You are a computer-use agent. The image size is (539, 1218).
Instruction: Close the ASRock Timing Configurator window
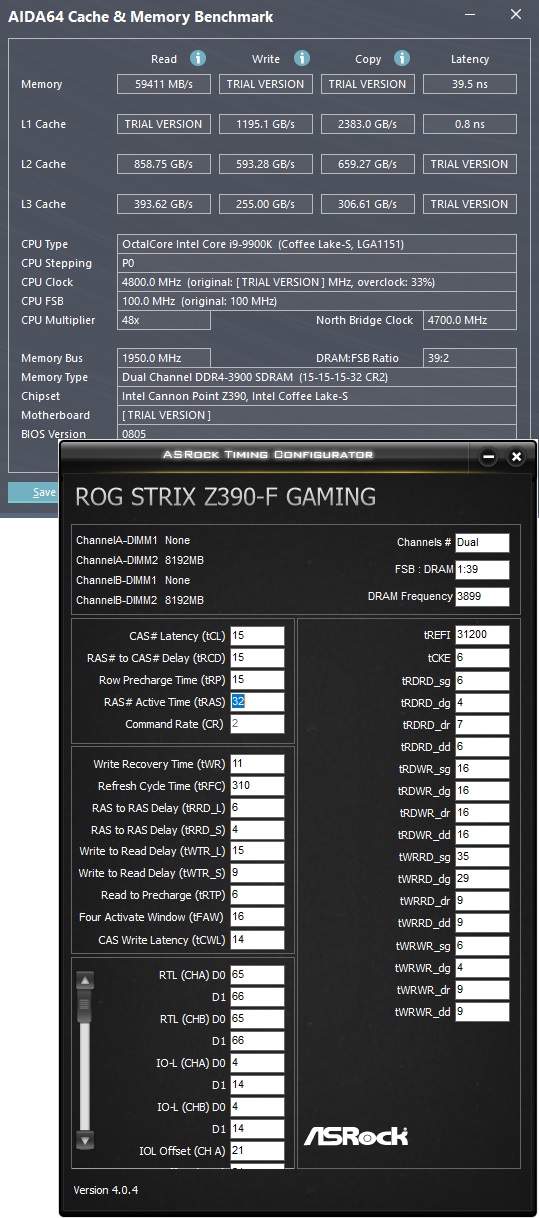click(x=516, y=457)
